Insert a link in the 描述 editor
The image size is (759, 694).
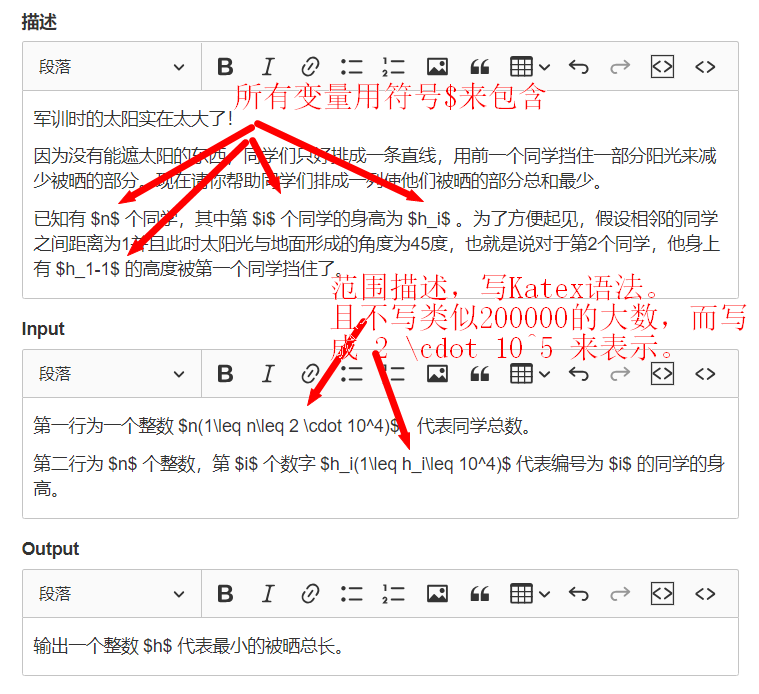310,67
